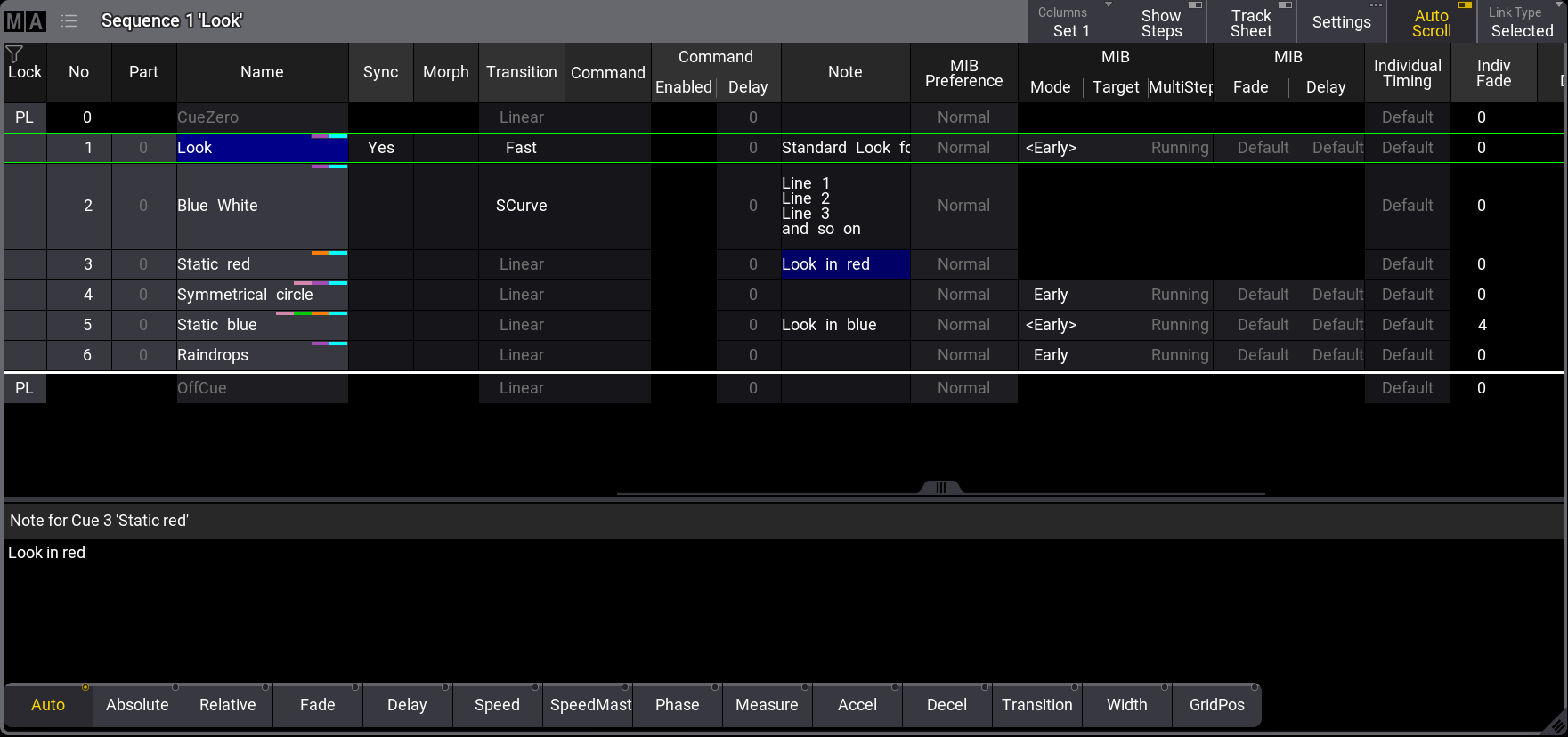Viewport: 1568px width, 737px height.
Task: Expand the Link Type Selected dropdown
Action: [1521, 22]
